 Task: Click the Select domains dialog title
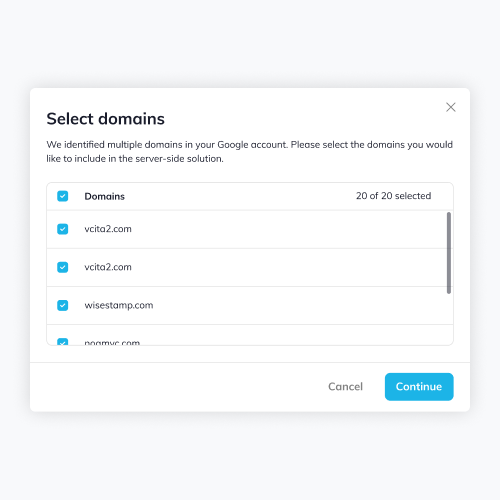(105, 119)
